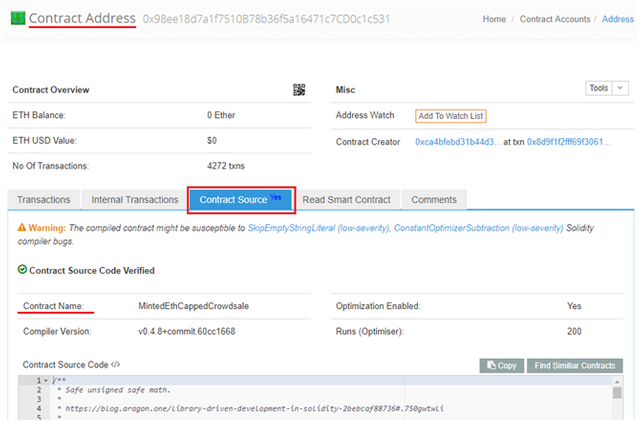Click the green contract identicon
This screenshot has height=422, width=640.
pos(18,18)
